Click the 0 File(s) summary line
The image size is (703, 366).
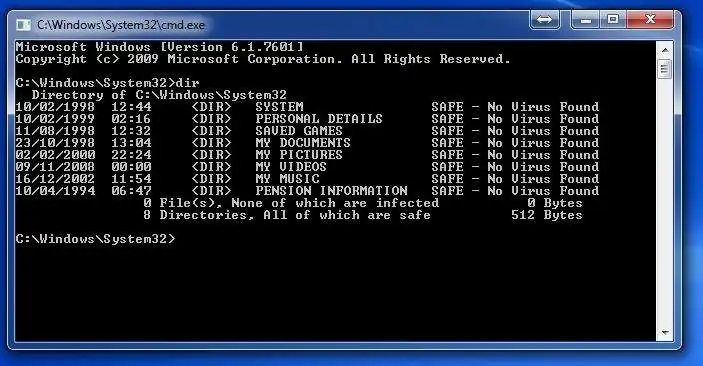[x=291, y=203]
